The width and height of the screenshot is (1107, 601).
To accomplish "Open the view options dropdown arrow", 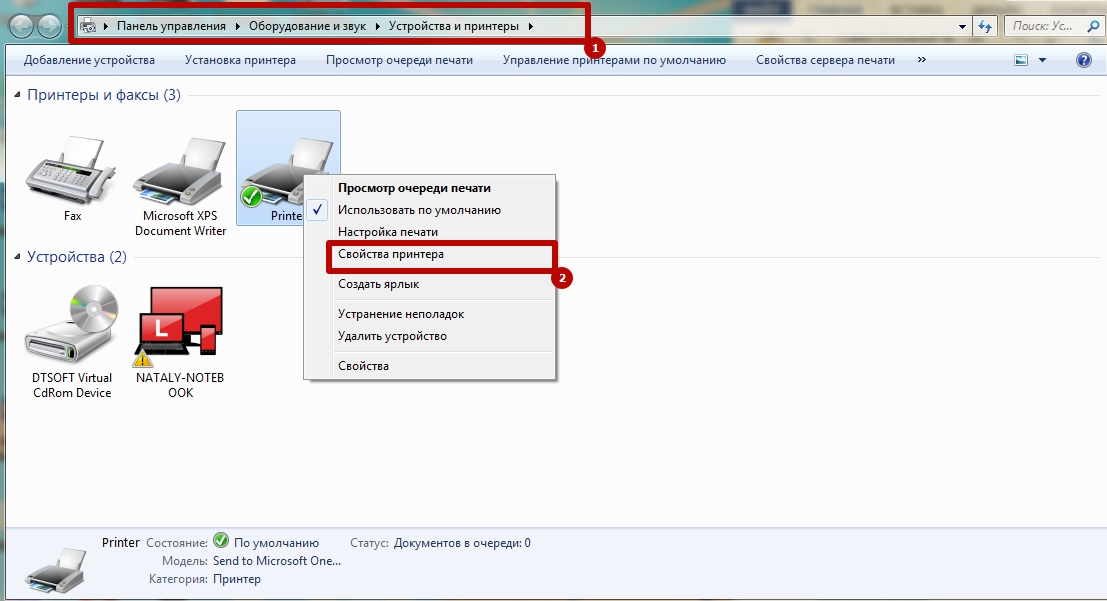I will tap(1042, 60).
